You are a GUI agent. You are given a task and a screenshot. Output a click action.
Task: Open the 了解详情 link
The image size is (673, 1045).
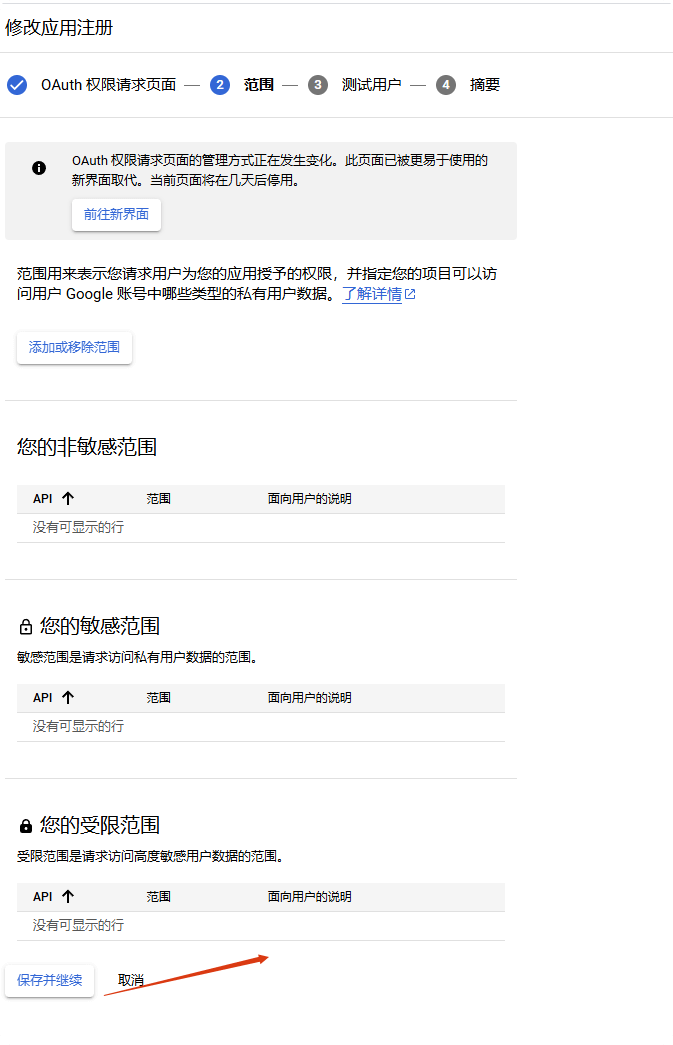pyautogui.click(x=372, y=294)
